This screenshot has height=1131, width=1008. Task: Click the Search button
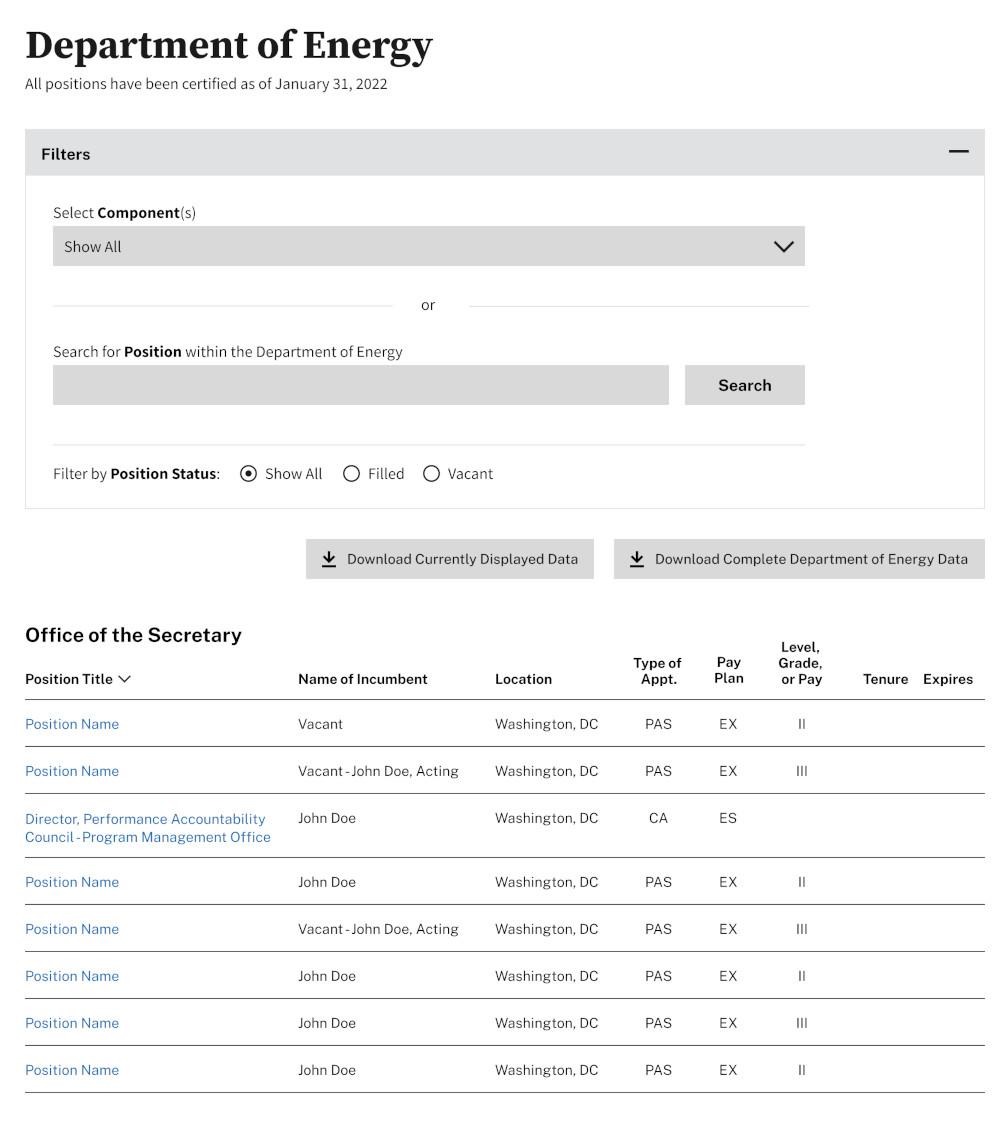click(x=744, y=384)
